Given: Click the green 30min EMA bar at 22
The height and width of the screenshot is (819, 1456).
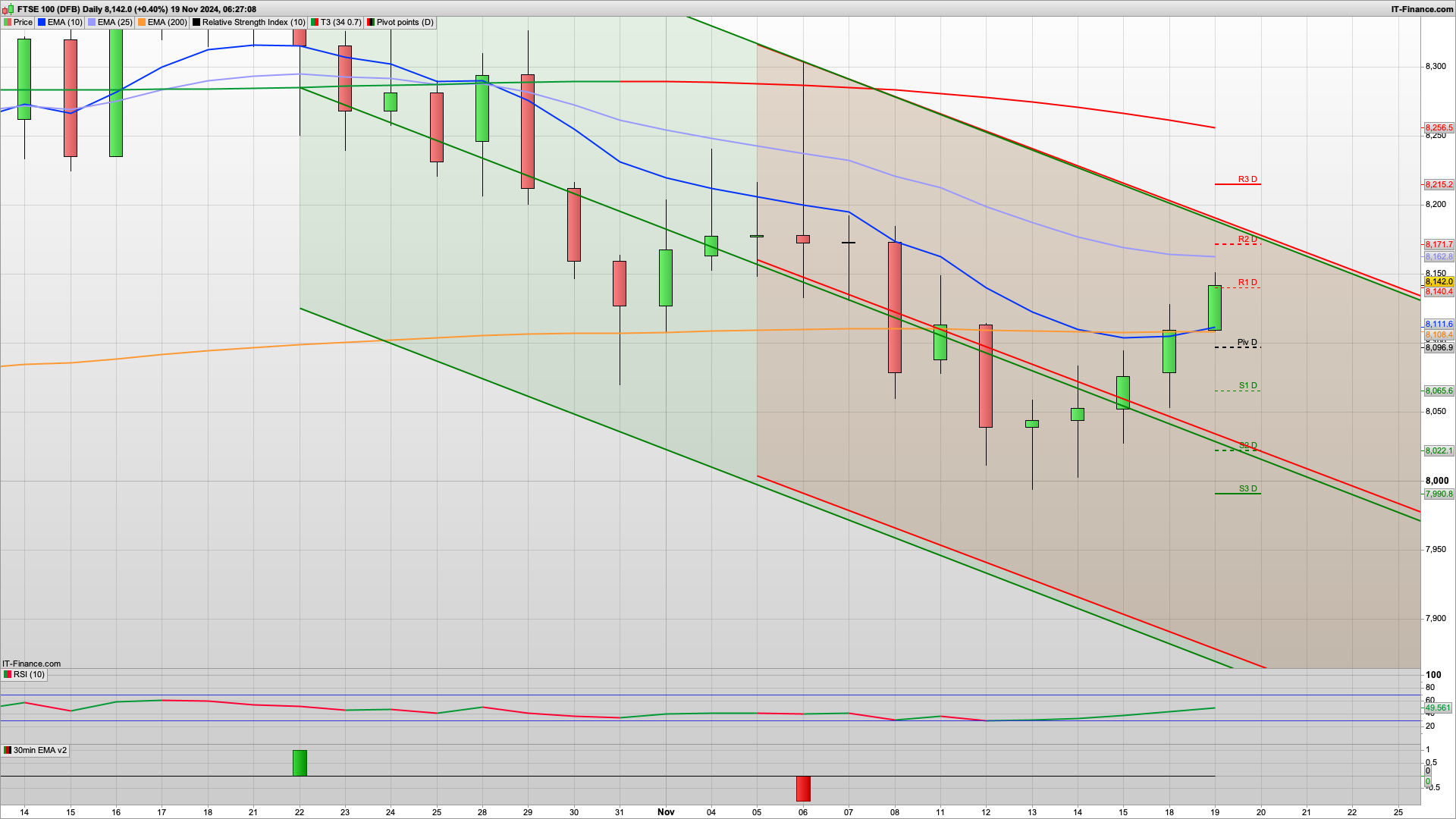Looking at the screenshot, I should [x=300, y=763].
